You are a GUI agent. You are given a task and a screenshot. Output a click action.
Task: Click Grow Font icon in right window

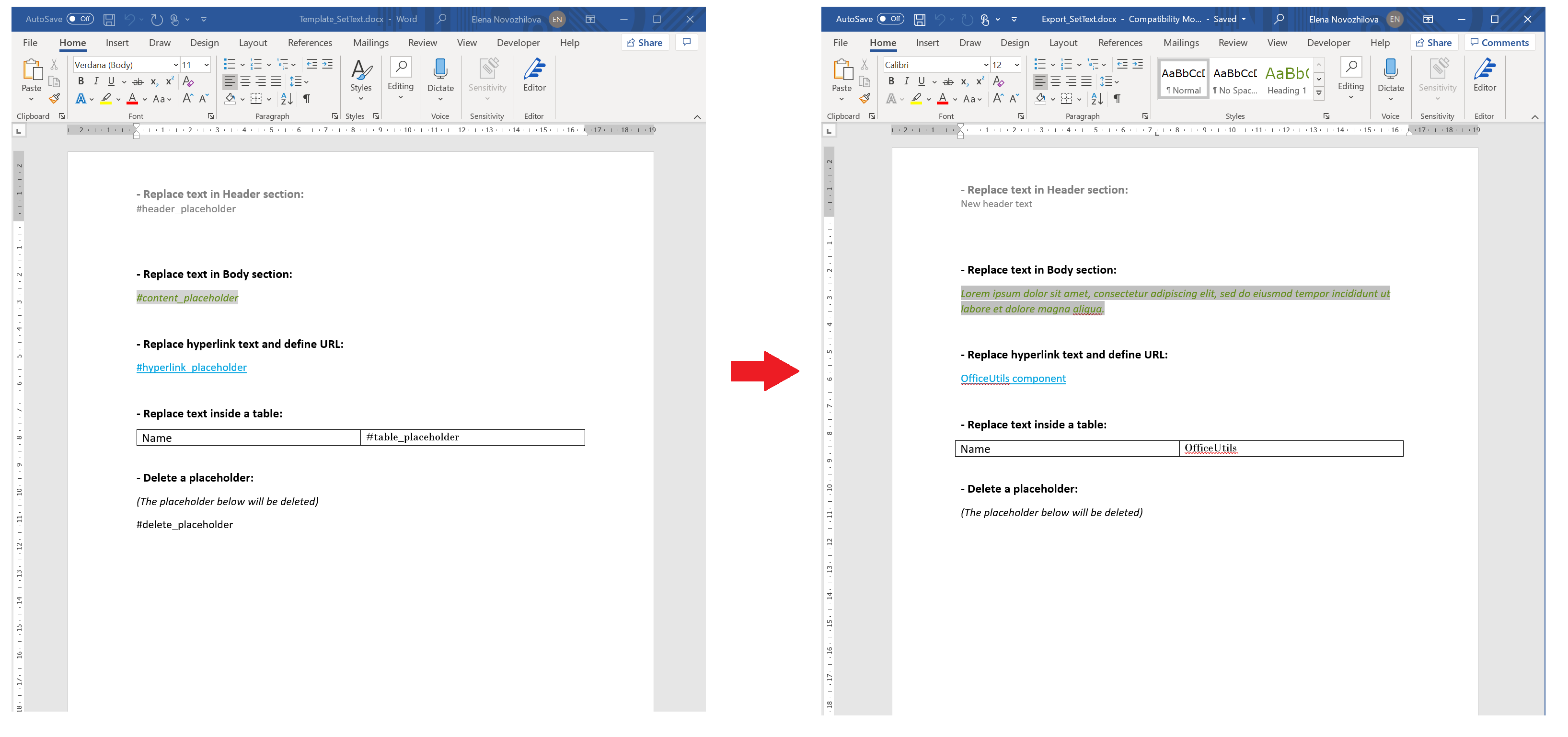[998, 98]
